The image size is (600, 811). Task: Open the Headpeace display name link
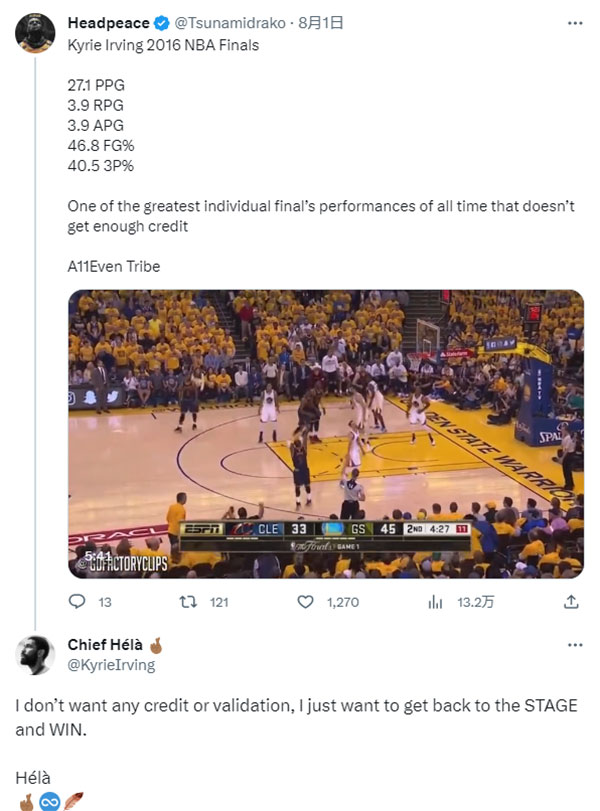(108, 23)
